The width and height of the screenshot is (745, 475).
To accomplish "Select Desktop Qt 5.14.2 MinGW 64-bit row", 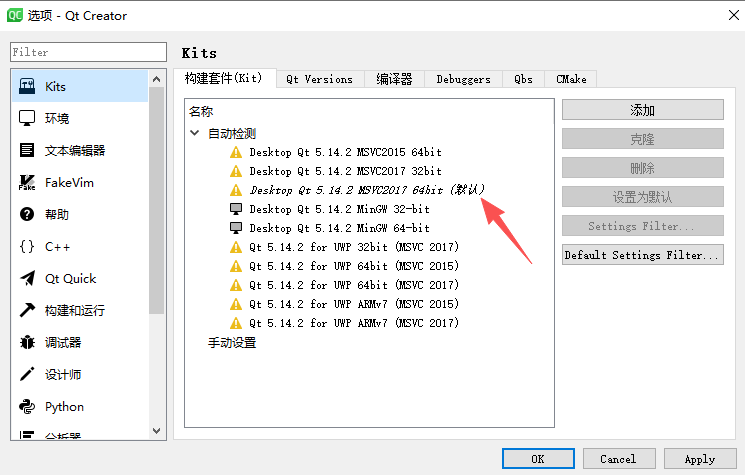I will 340,228.
